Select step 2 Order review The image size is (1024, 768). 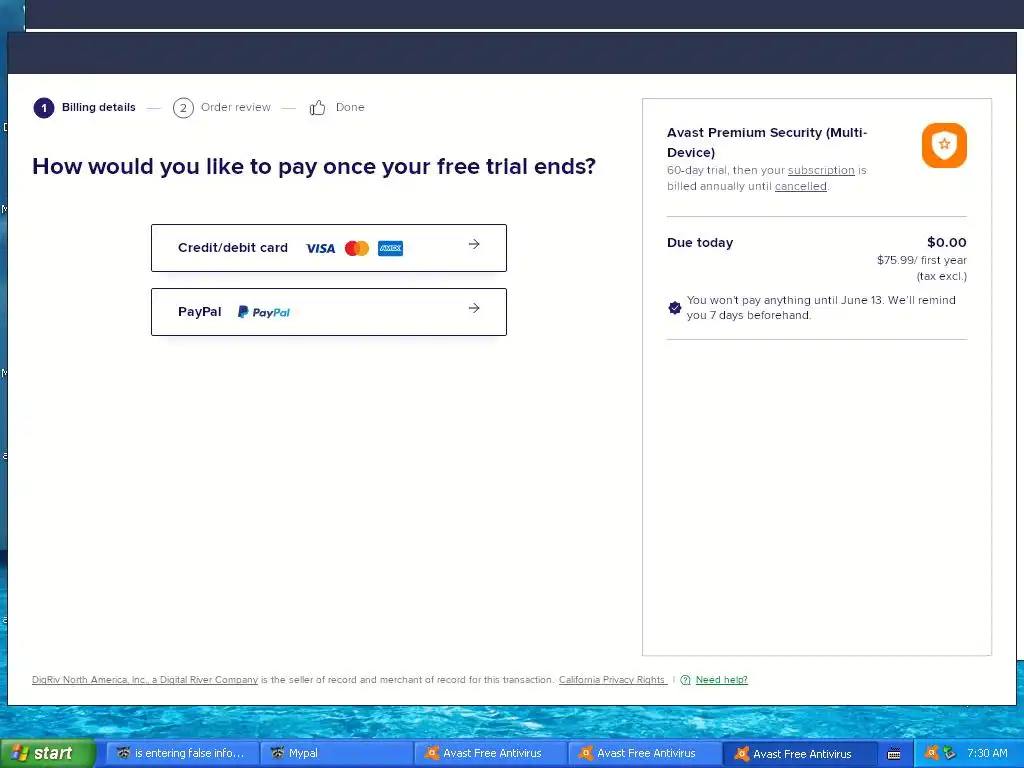click(221, 108)
